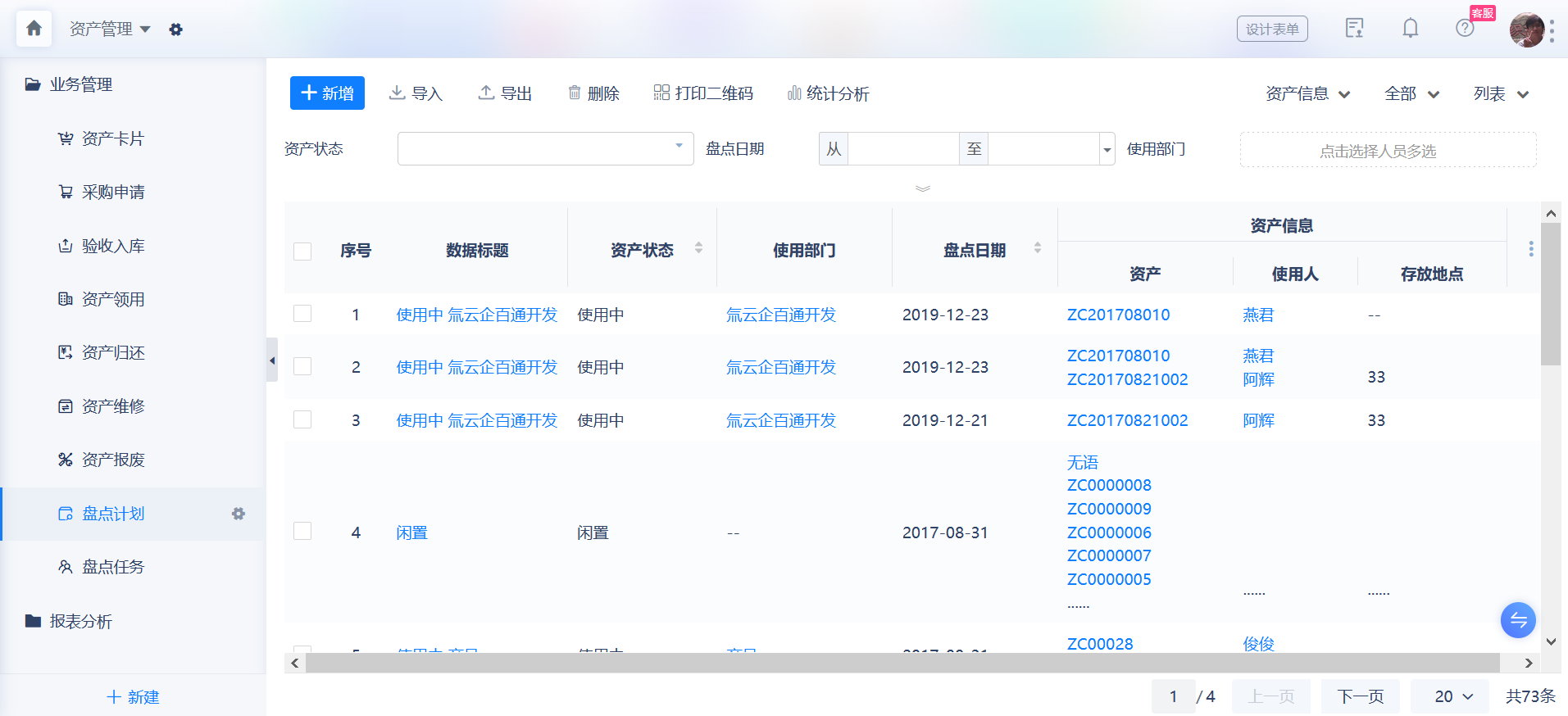Click 盘点日期 end date field

coord(1043,148)
